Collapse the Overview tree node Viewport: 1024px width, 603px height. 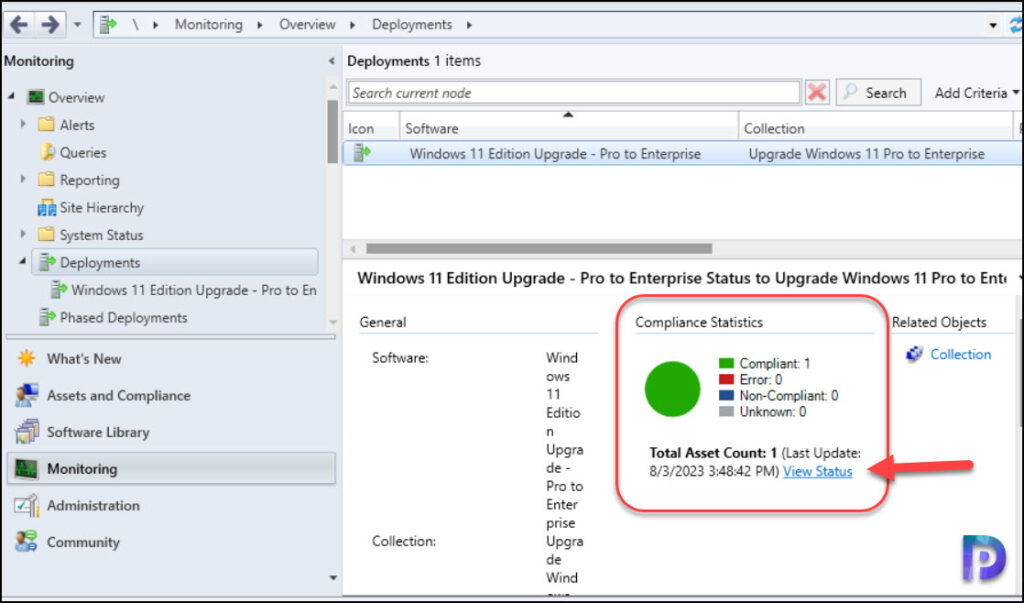[12, 96]
